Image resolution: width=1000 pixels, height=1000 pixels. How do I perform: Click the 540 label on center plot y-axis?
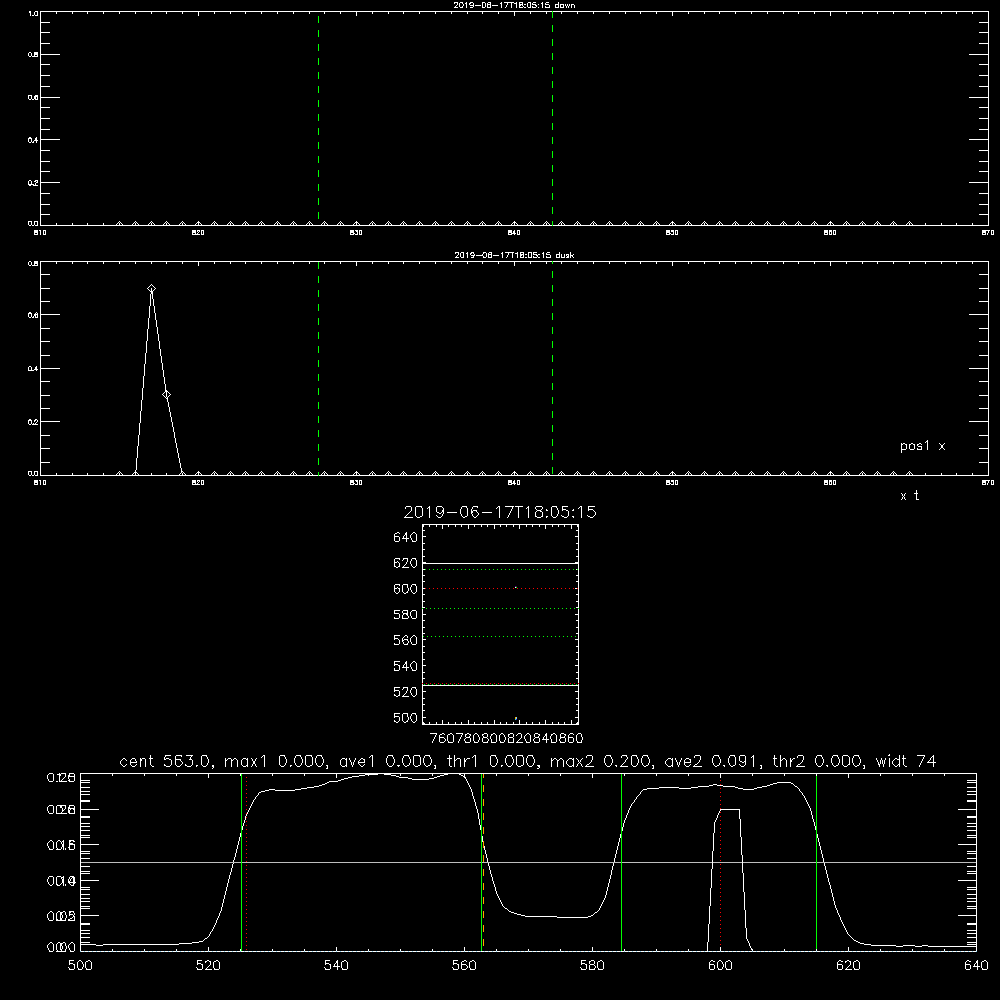[406, 666]
